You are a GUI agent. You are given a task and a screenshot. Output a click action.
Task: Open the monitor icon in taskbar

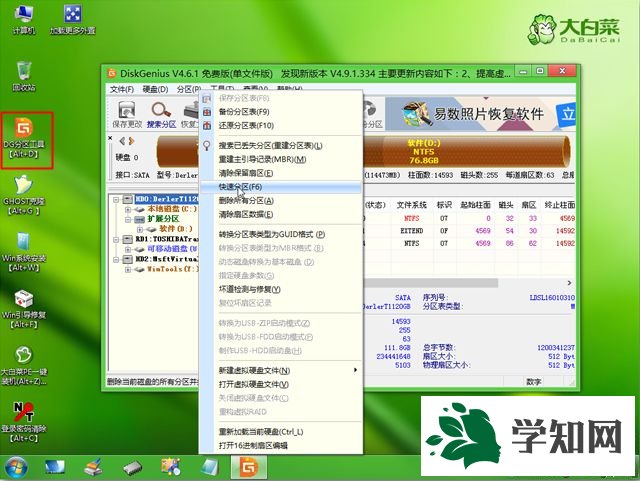55,468
